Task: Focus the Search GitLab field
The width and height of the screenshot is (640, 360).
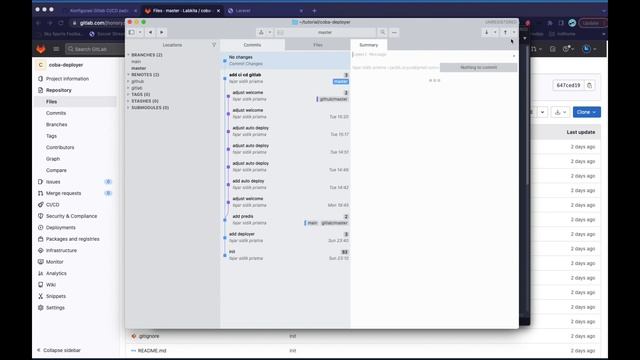Action: (95, 49)
